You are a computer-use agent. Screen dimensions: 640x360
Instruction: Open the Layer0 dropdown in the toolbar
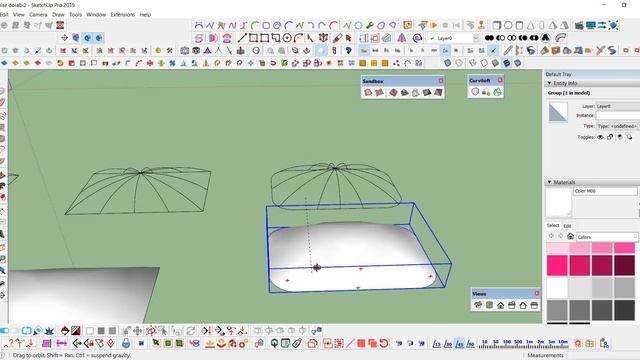coord(476,38)
